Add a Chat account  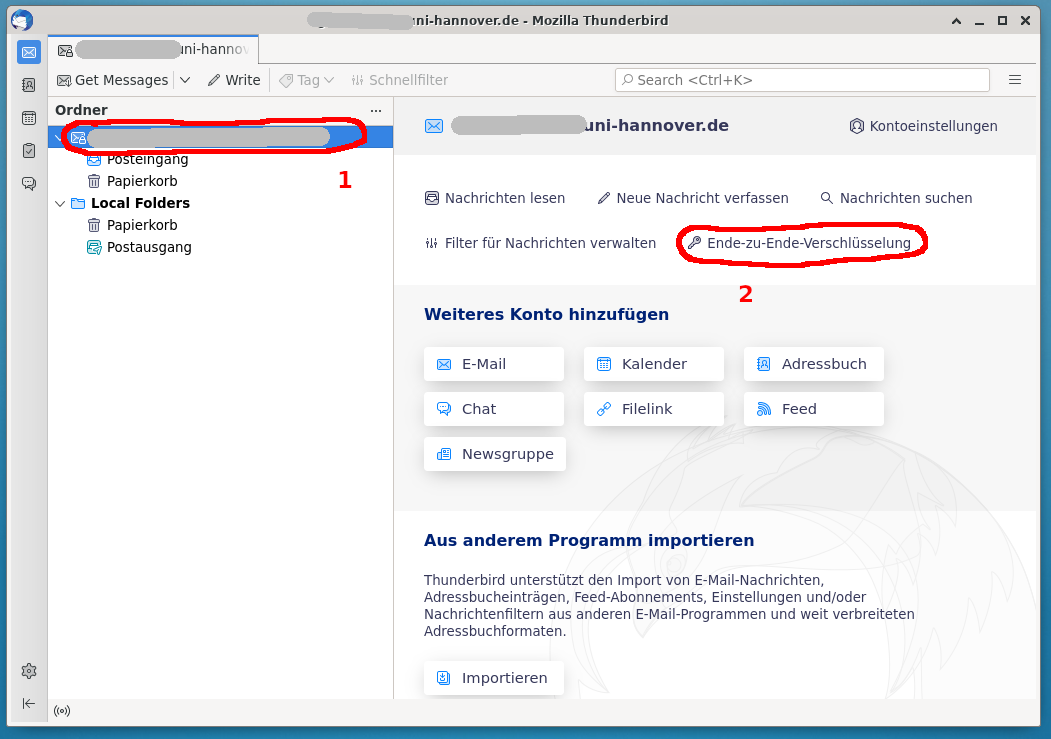click(x=494, y=409)
